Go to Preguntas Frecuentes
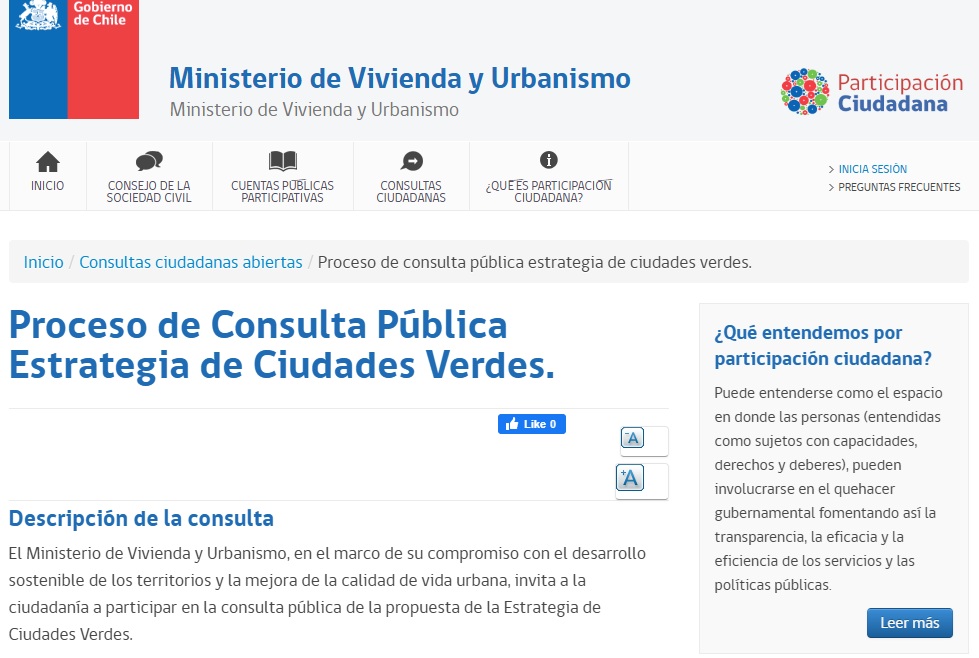979x658 pixels. (898, 187)
